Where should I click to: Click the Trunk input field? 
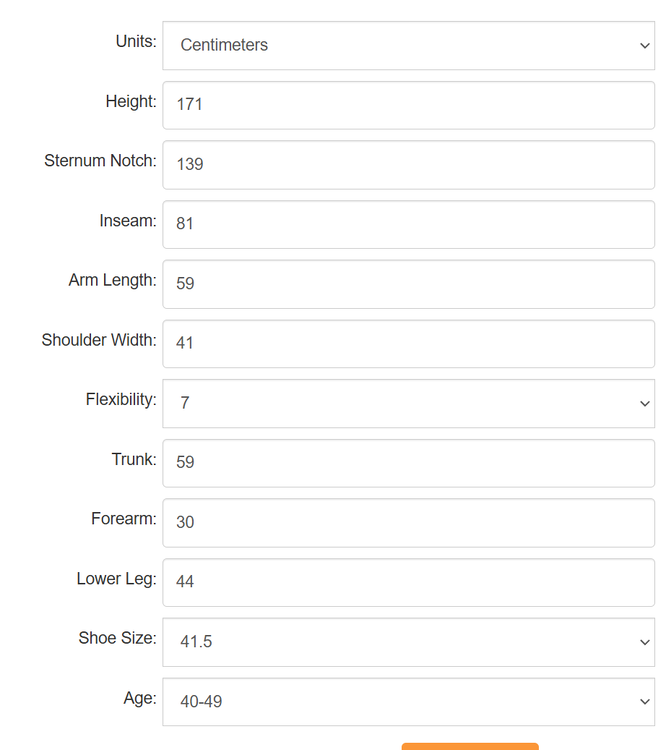[408, 462]
